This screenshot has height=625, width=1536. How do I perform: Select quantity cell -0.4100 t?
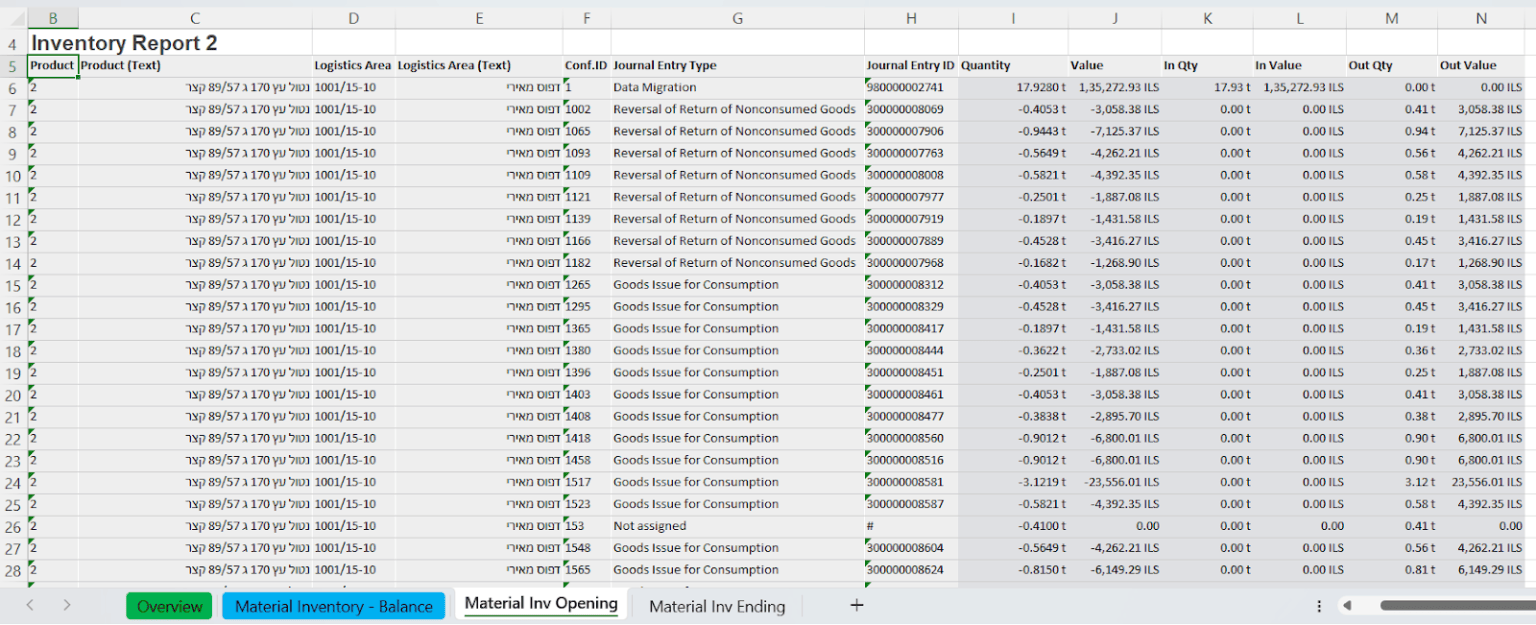click(1013, 526)
